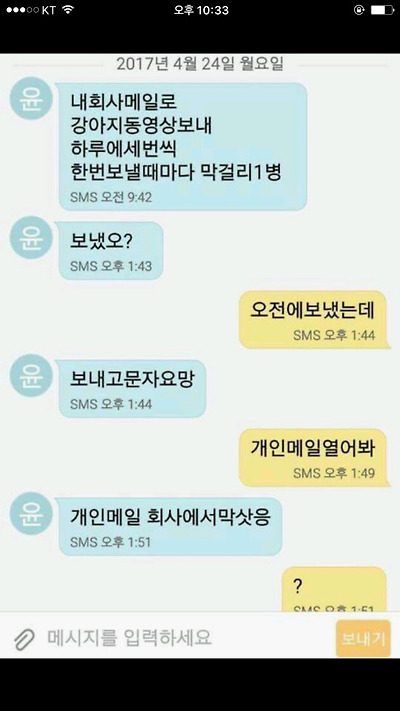The width and height of the screenshot is (400, 711).
Task: Tap the orange 보내기 send button
Action: point(363,638)
